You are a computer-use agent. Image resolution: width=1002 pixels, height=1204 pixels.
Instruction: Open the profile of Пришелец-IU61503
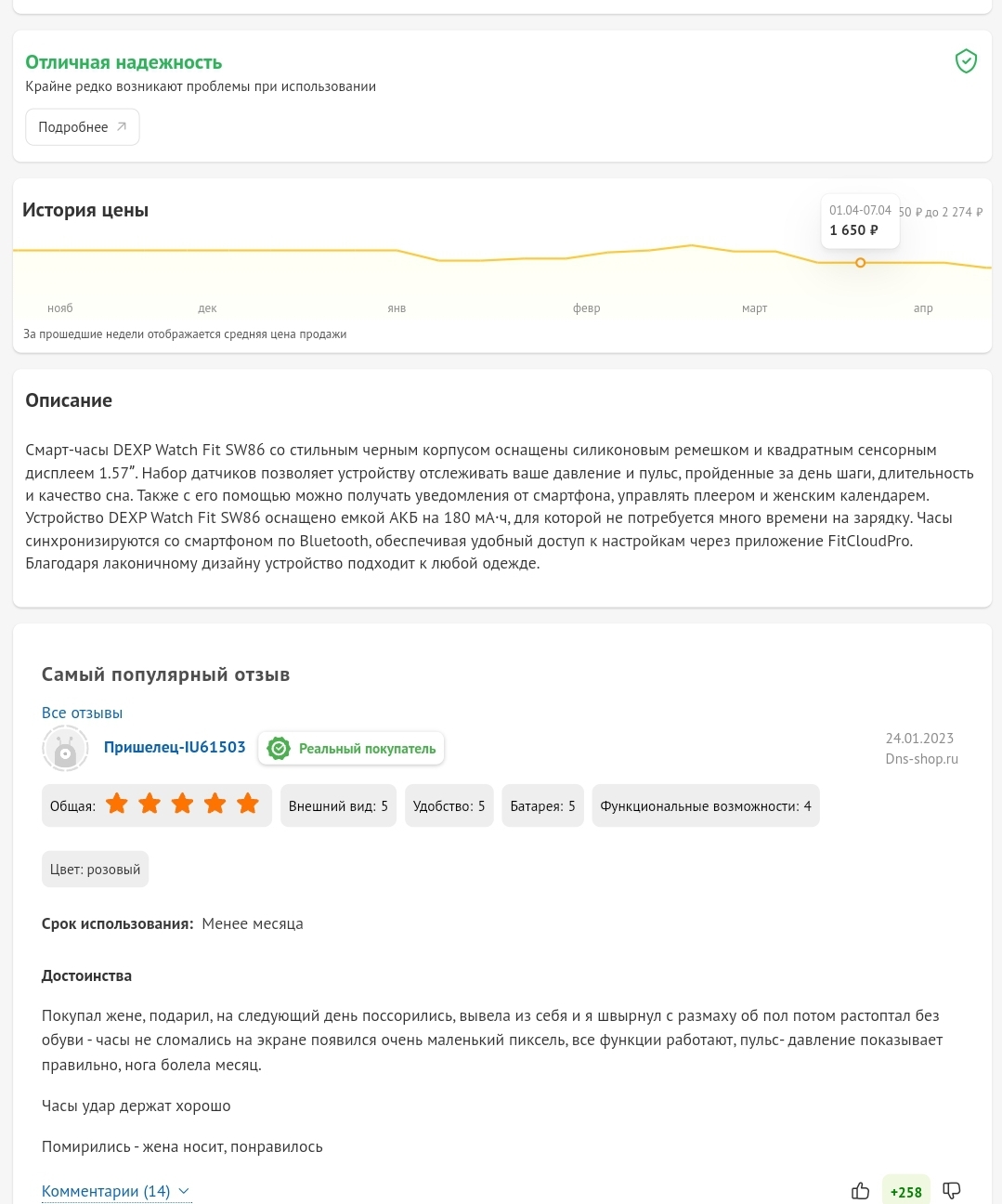point(175,747)
